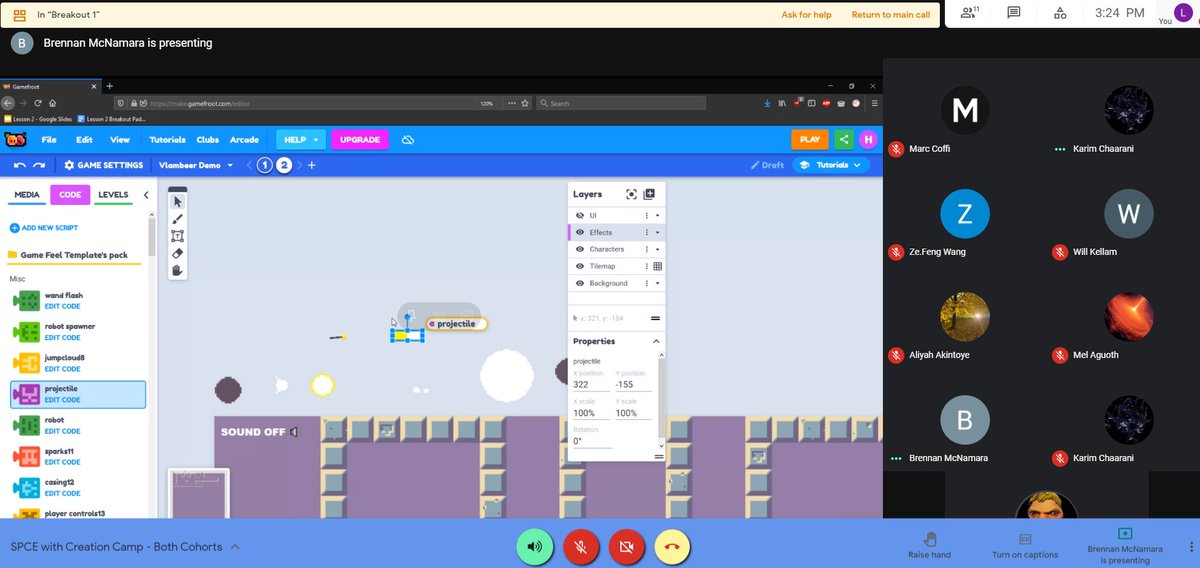
Task: Click the Firefox downloads arrow
Action: click(x=767, y=103)
